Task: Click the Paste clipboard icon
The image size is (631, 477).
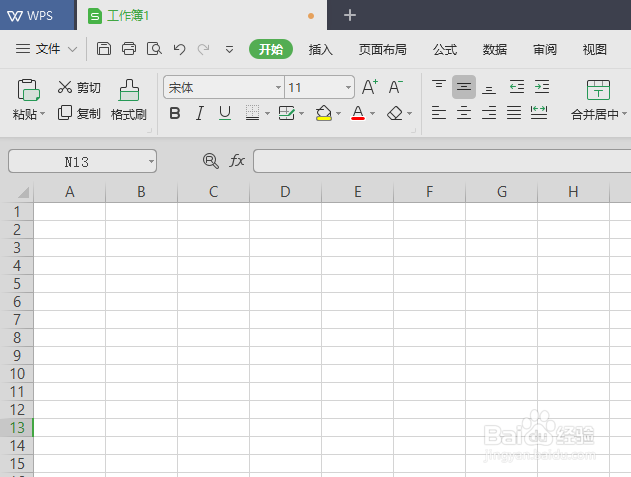Action: (x=28, y=89)
